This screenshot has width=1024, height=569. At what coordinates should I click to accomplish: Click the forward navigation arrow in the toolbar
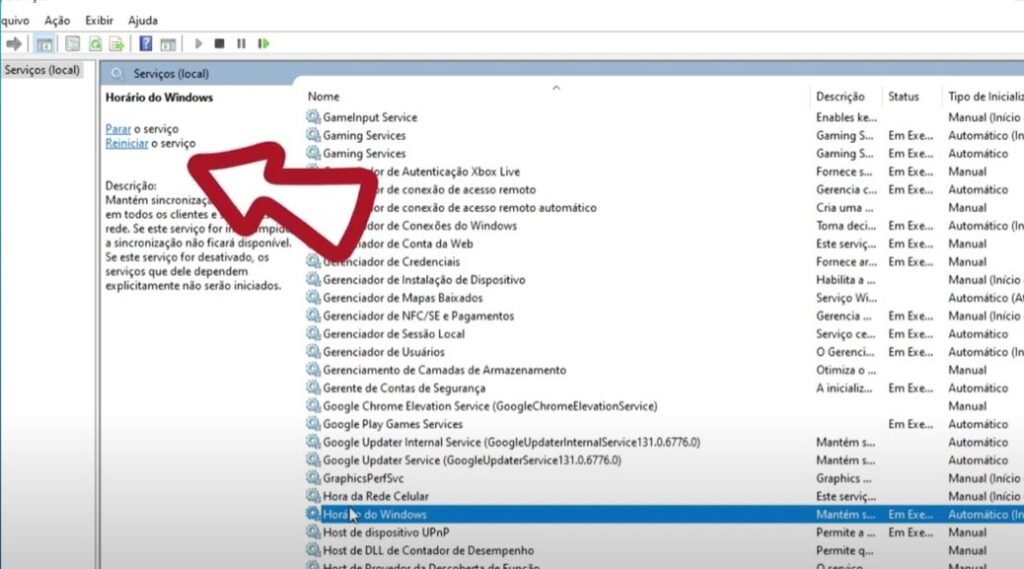[x=14, y=44]
